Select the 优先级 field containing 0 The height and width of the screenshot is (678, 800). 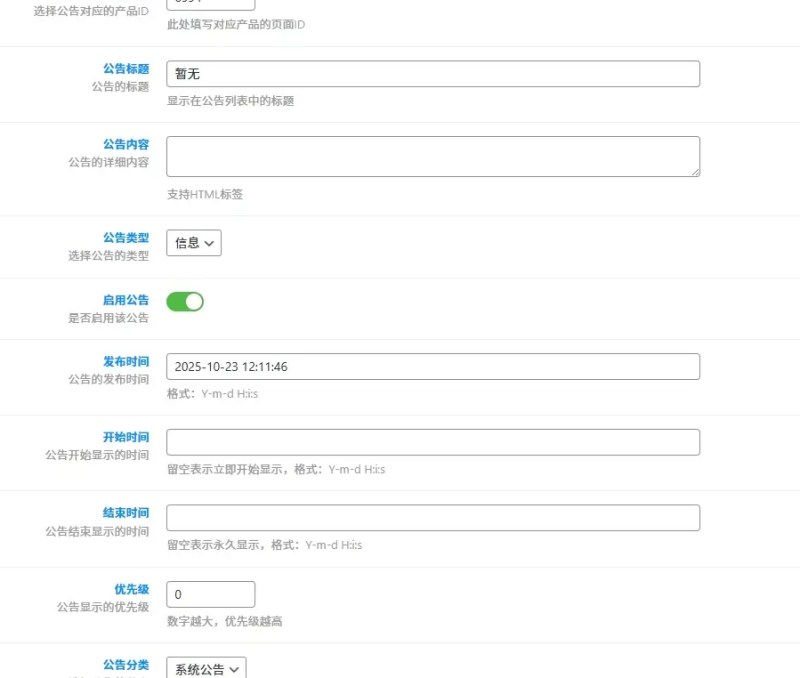coord(210,593)
